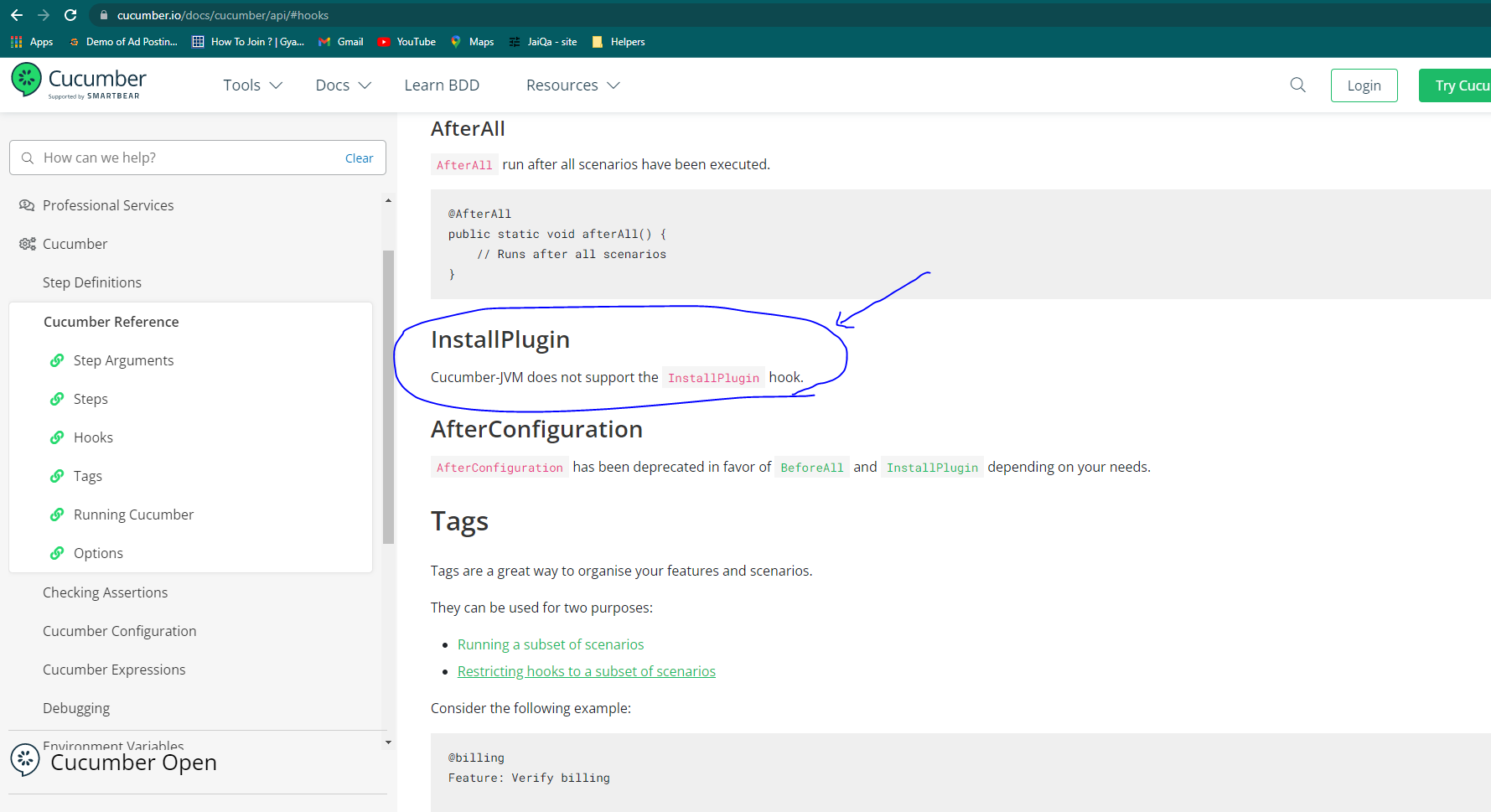Screen dimensions: 1491x812
Task: Click the Try Cucumber green button
Action: click(x=1455, y=85)
